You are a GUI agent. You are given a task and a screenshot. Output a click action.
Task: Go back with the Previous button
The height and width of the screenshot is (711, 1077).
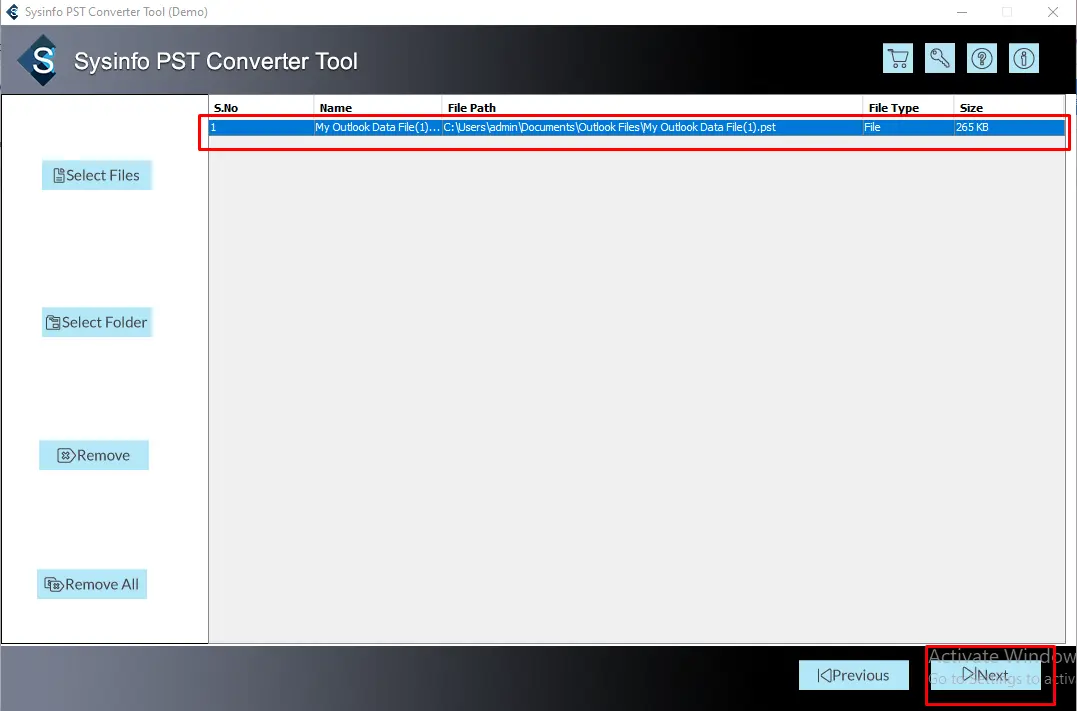pyautogui.click(x=854, y=675)
